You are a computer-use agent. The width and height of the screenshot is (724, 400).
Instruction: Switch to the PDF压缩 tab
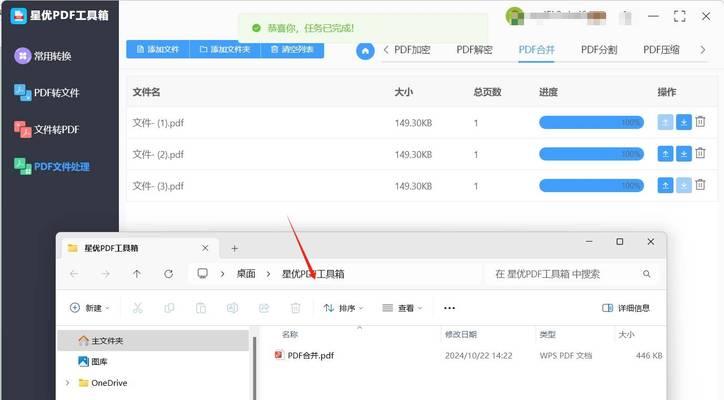[661, 50]
